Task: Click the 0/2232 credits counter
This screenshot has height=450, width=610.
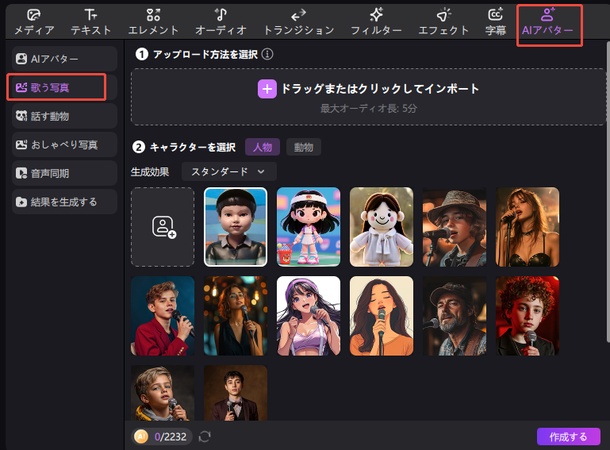Action: 170,437
